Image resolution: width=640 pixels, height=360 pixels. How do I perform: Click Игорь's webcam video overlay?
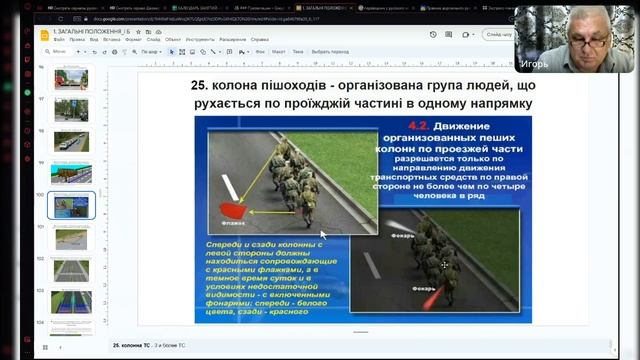(574, 39)
